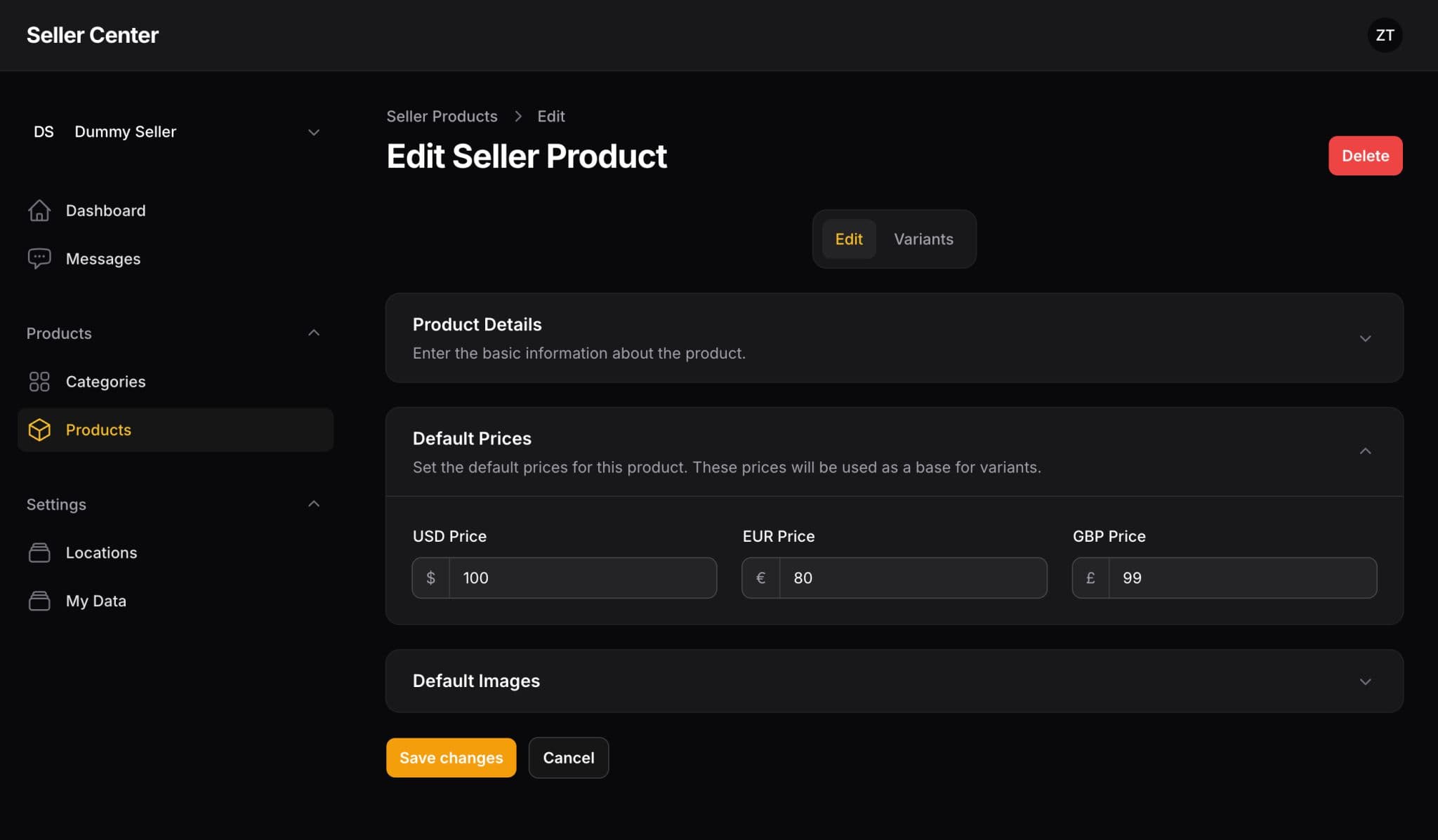This screenshot has height=840, width=1438.
Task: Click the USD Price input field
Action: tap(581, 578)
